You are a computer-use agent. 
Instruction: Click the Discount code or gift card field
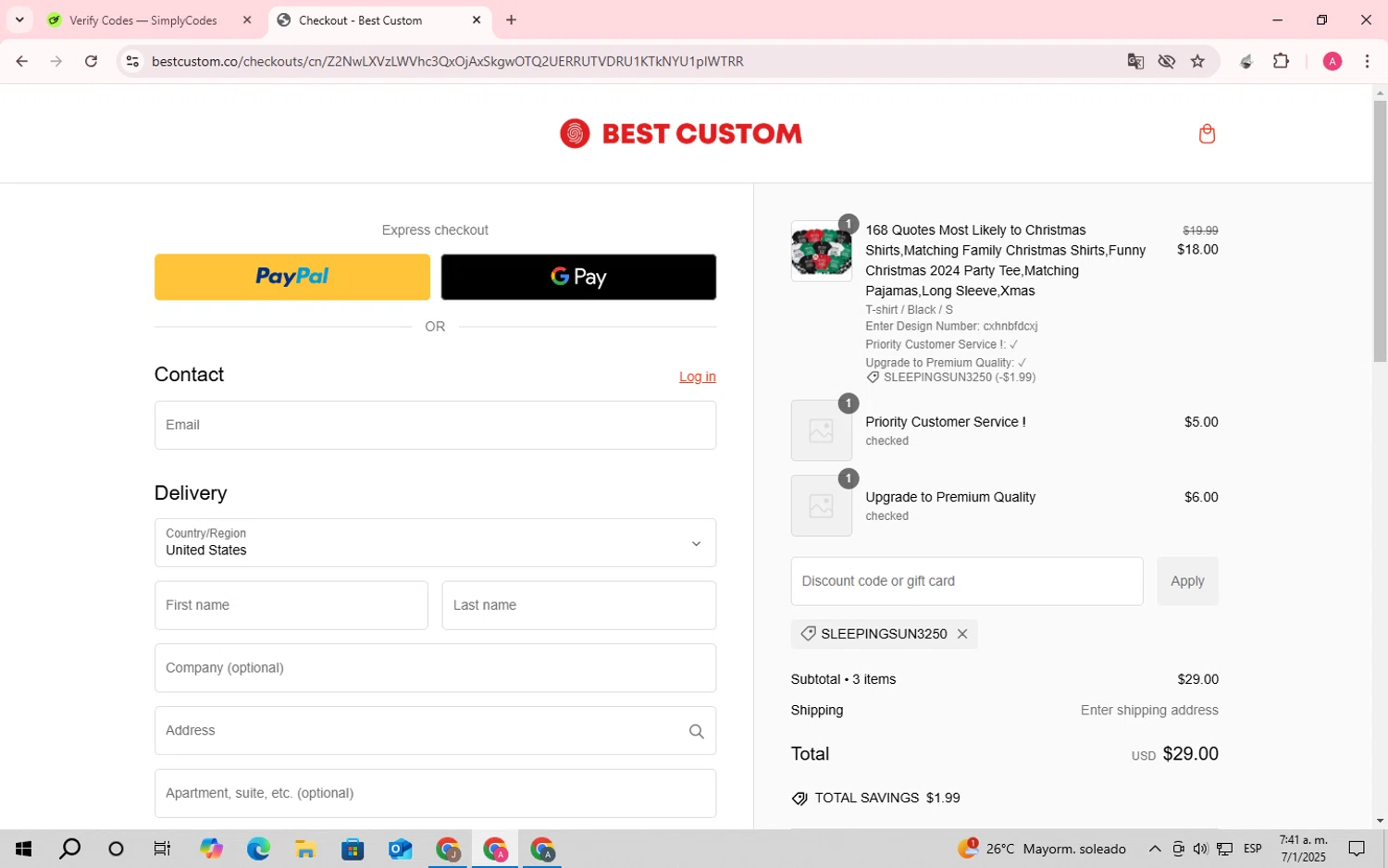967,581
